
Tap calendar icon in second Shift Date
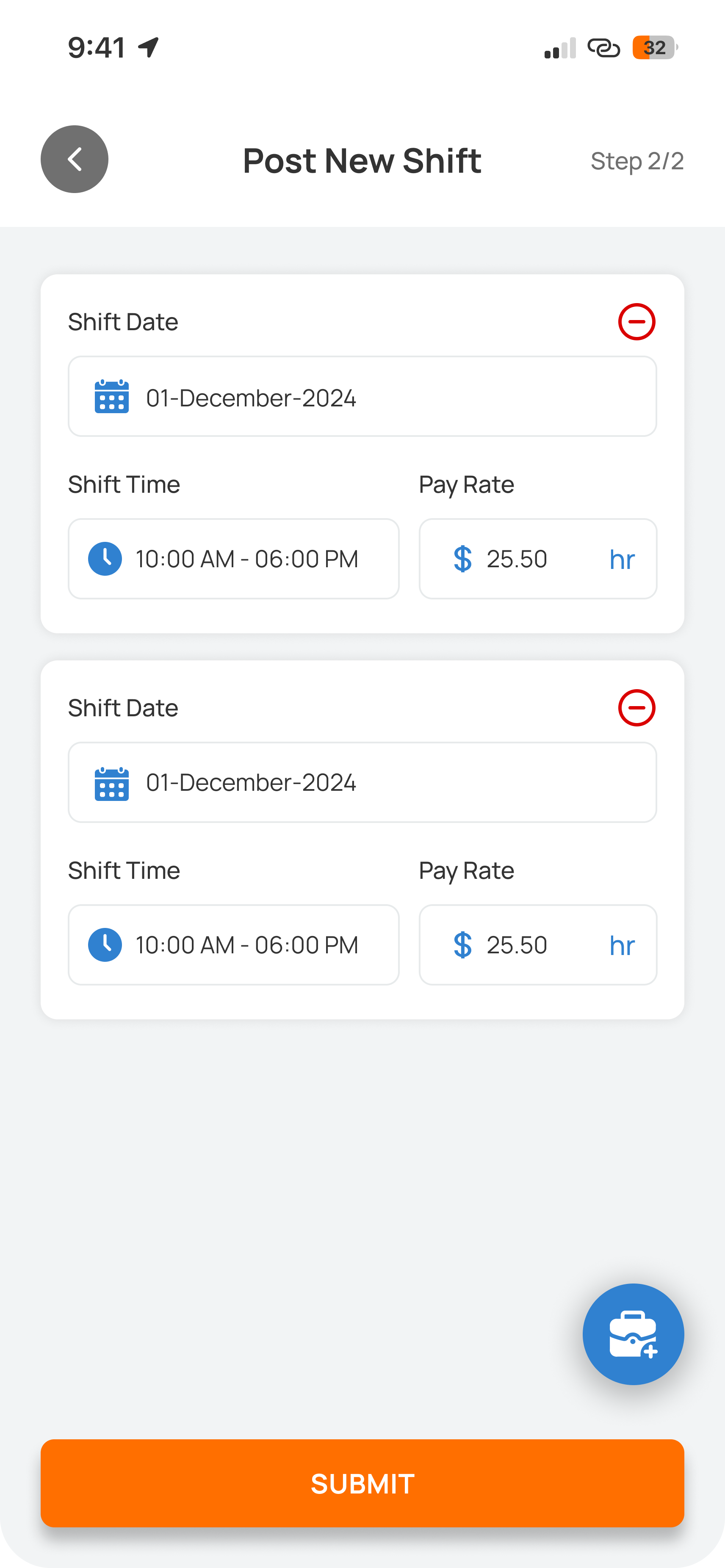112,783
